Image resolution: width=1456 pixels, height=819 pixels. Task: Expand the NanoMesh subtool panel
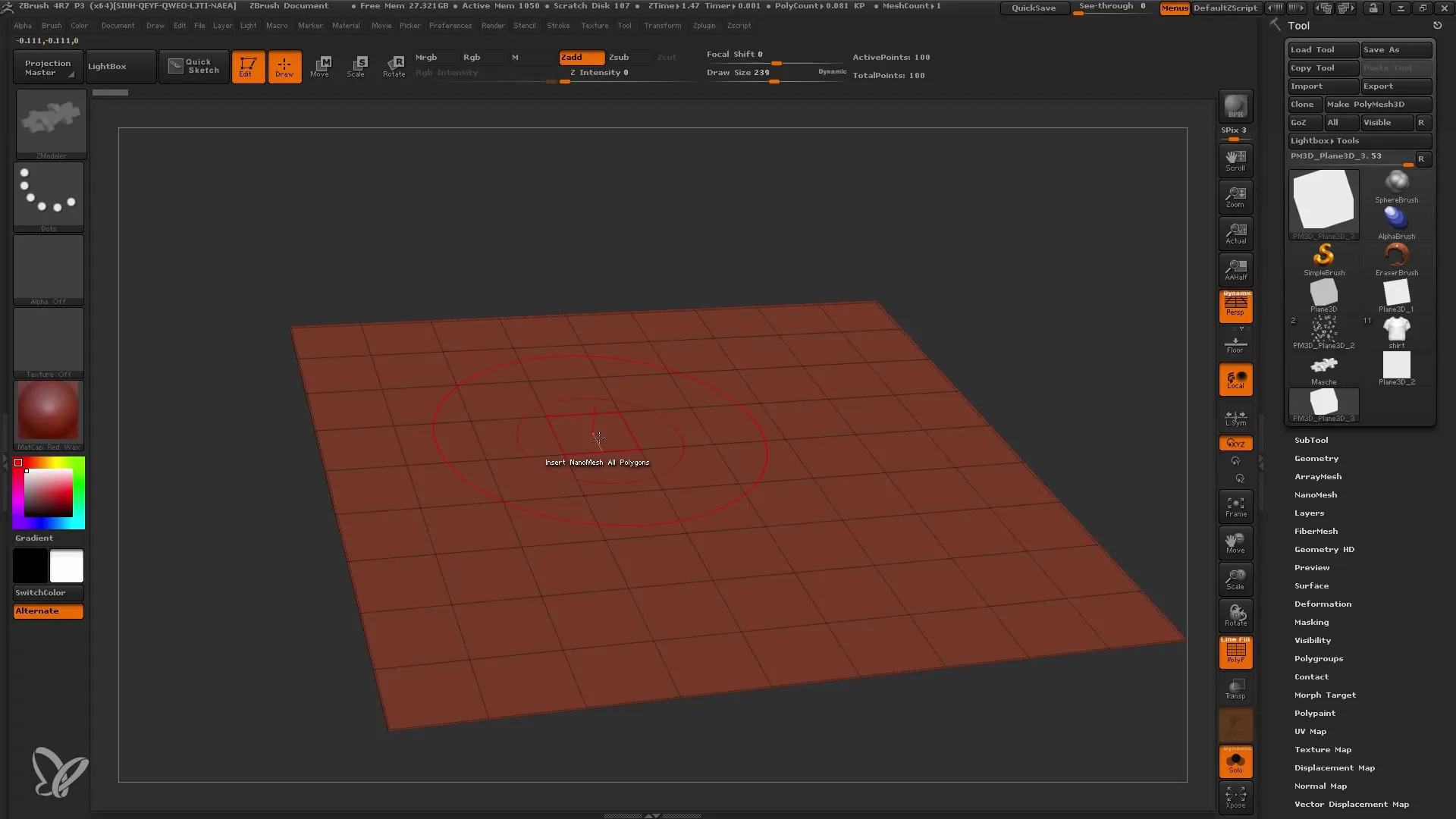(1316, 494)
